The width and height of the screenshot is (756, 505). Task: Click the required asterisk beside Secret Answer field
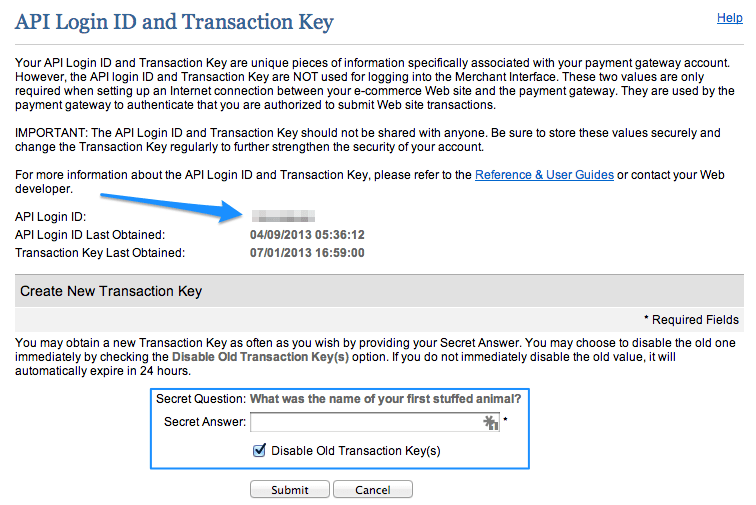pyautogui.click(x=505, y=419)
